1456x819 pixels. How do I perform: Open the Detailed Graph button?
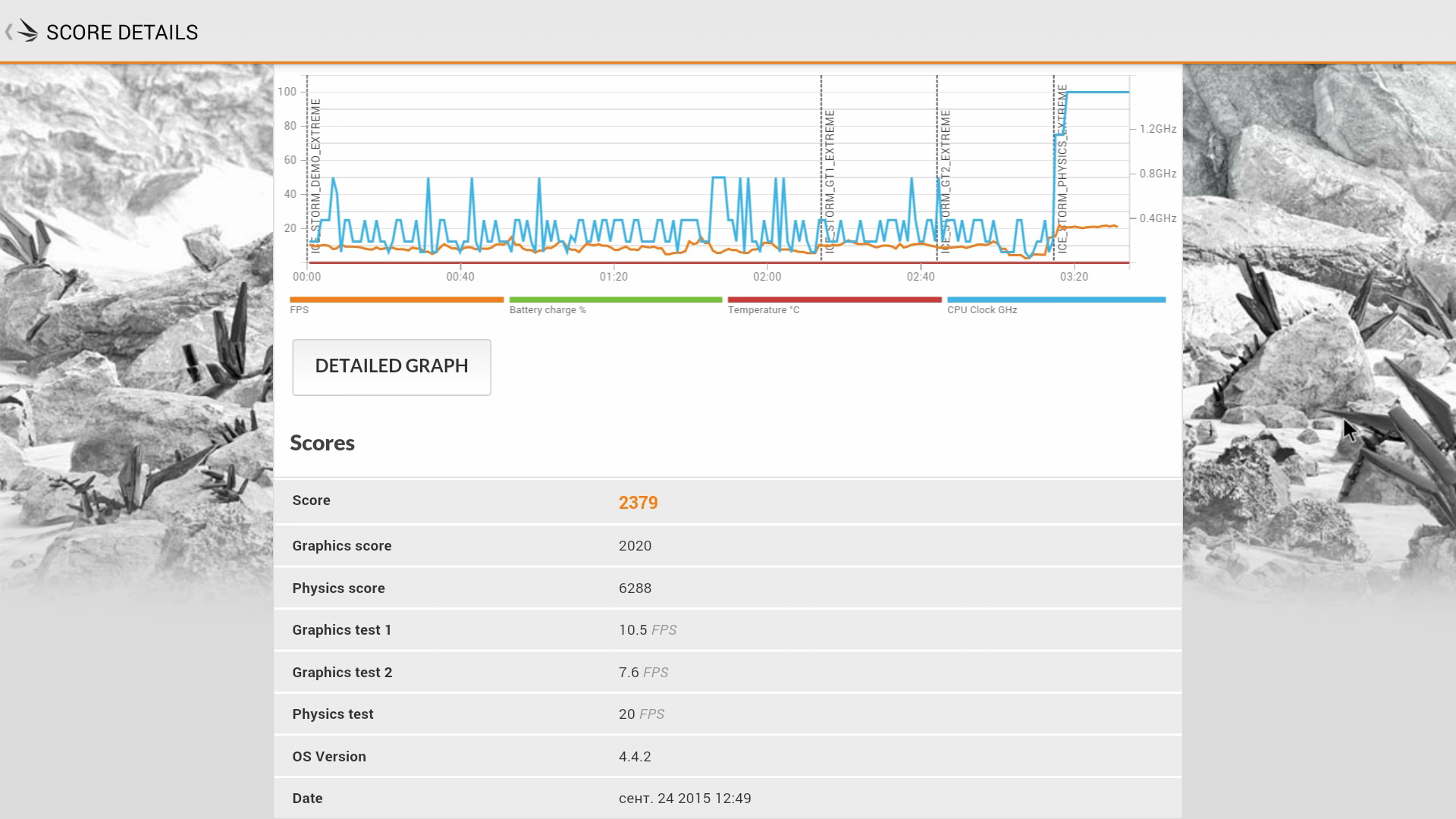tap(391, 367)
